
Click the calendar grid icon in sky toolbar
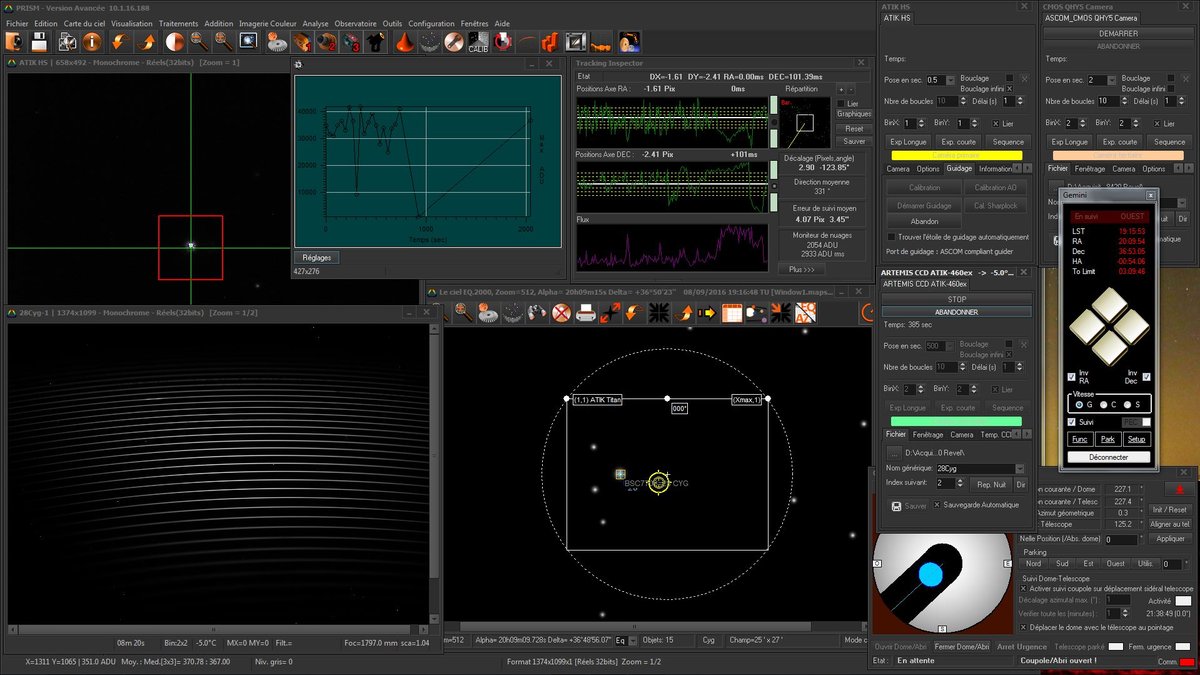pyautogui.click(x=732, y=313)
